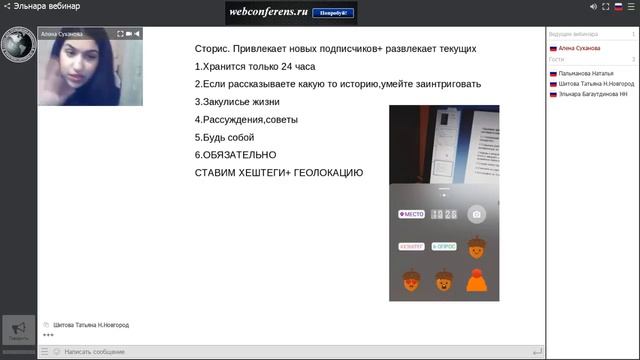This screenshot has height=360, width=640.
Task: Click the Алена Суханова video feed
Action: (90, 67)
